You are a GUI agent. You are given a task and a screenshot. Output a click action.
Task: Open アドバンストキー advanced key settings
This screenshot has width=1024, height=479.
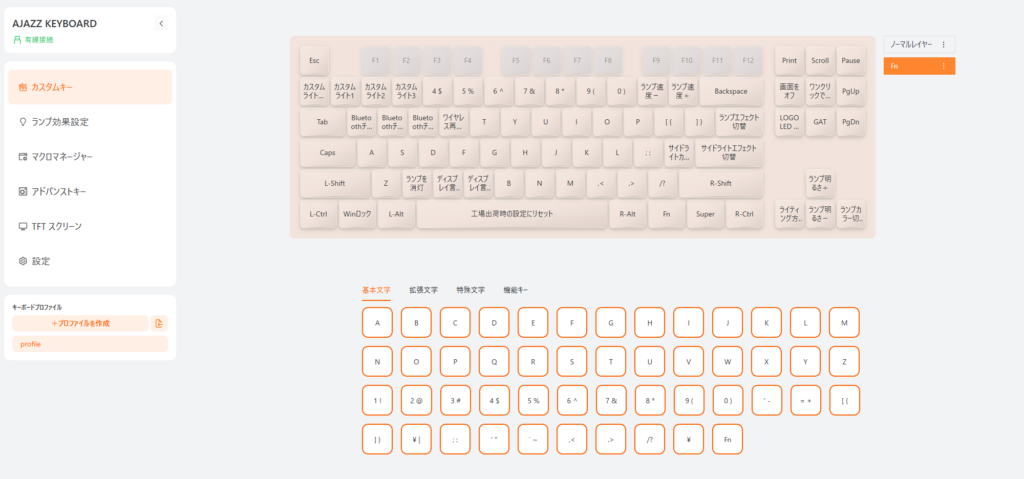tap(90, 191)
